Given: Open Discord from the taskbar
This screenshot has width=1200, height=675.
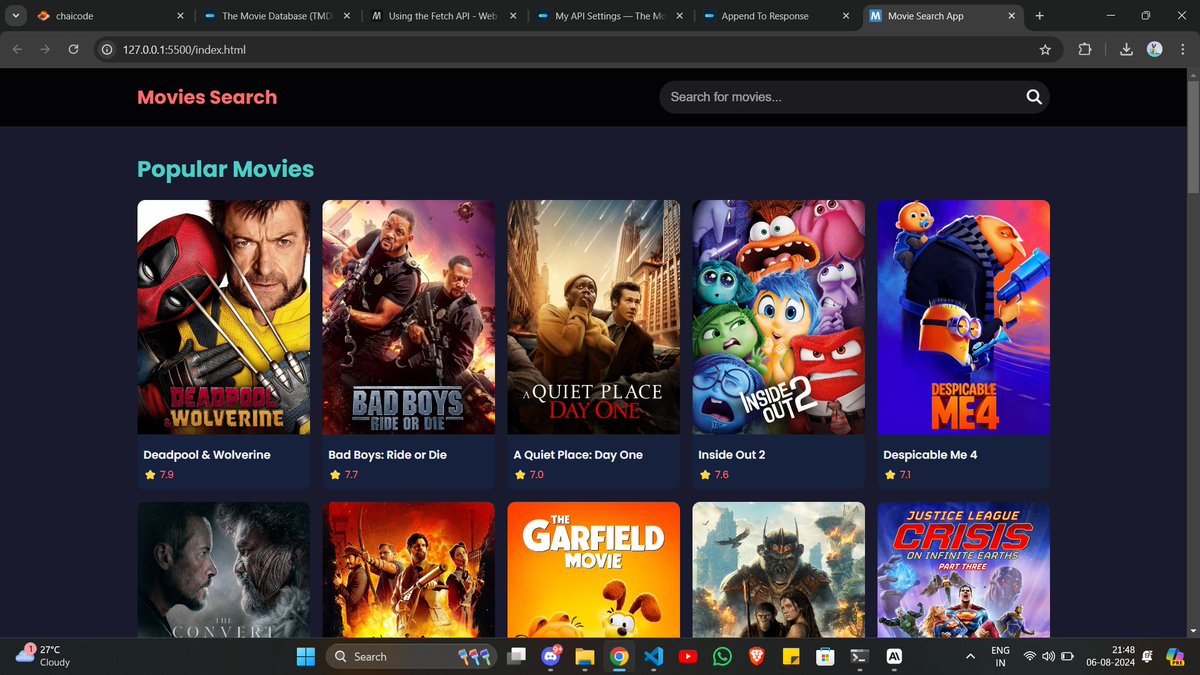Looking at the screenshot, I should (x=551, y=656).
